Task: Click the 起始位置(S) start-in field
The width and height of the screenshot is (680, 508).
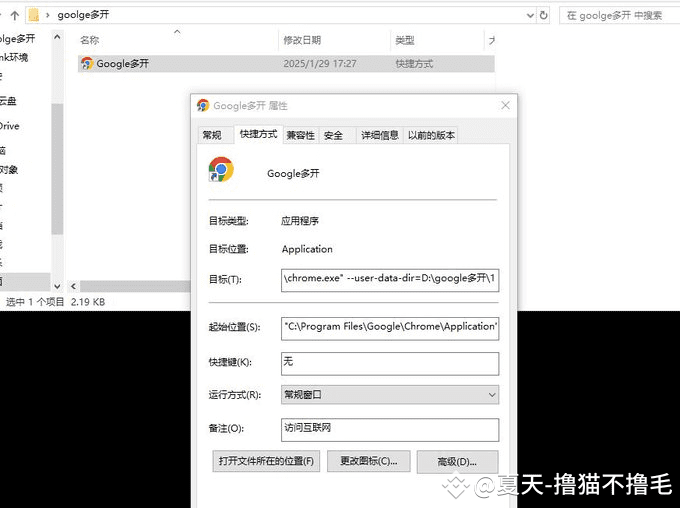Action: (x=390, y=328)
